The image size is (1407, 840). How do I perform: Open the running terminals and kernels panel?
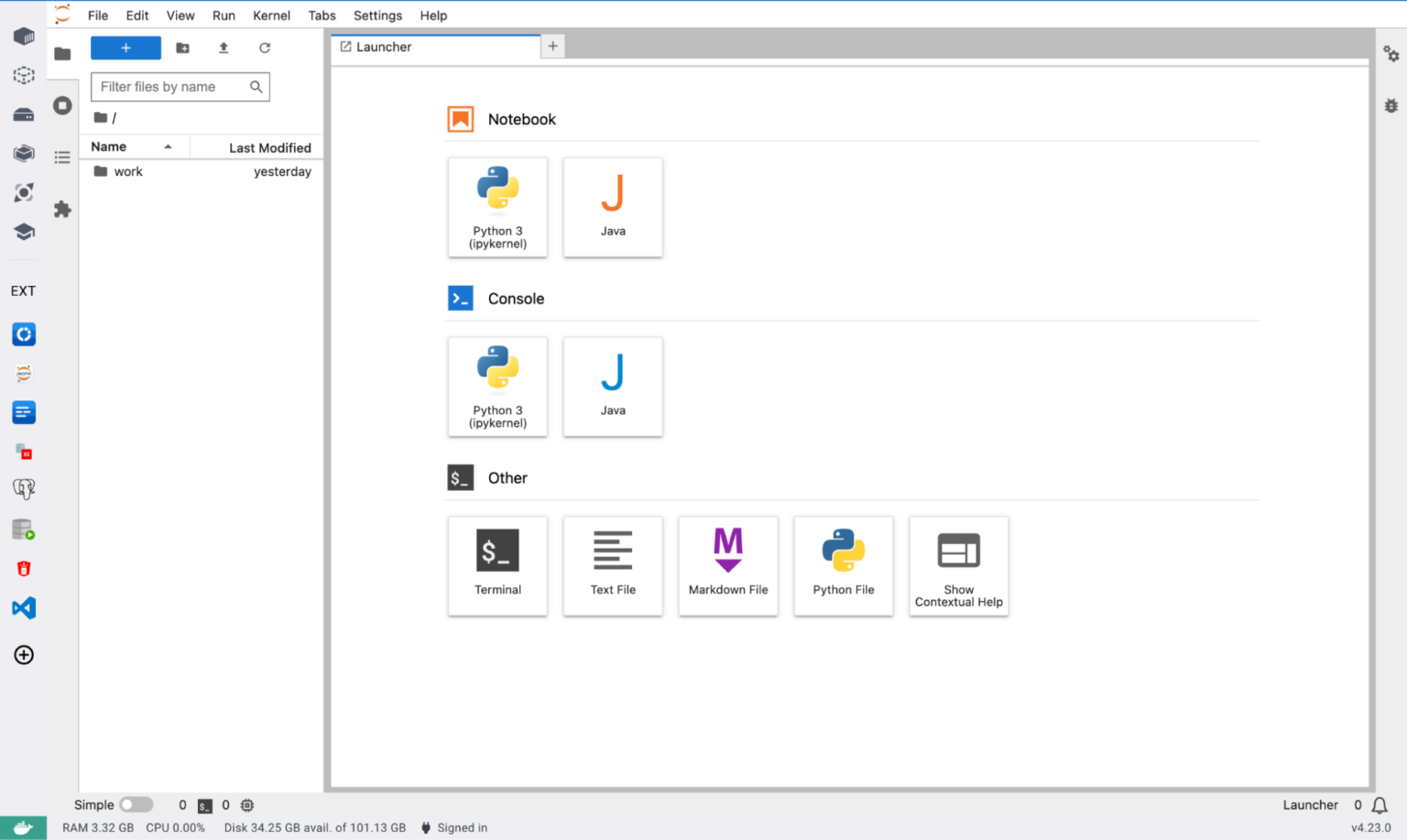coord(62,104)
